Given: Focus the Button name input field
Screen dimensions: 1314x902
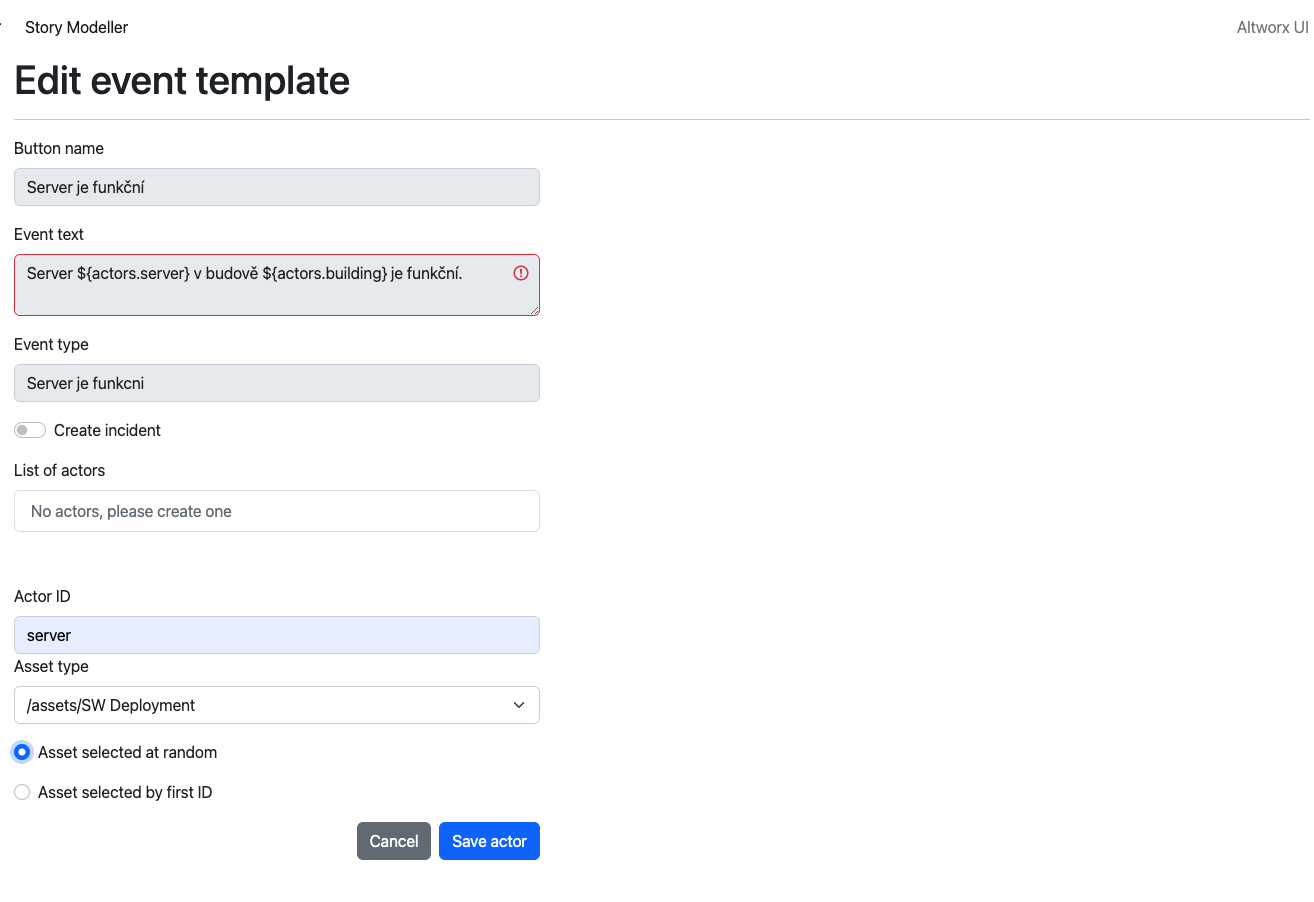Looking at the screenshot, I should pos(276,187).
